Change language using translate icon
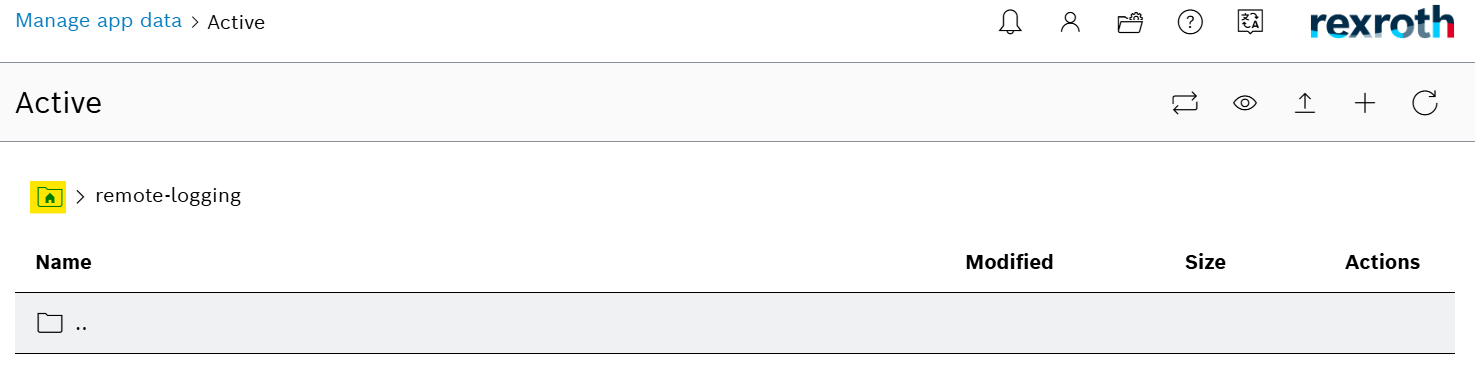Screen dimensions: 1475x385 [x=1250, y=23]
